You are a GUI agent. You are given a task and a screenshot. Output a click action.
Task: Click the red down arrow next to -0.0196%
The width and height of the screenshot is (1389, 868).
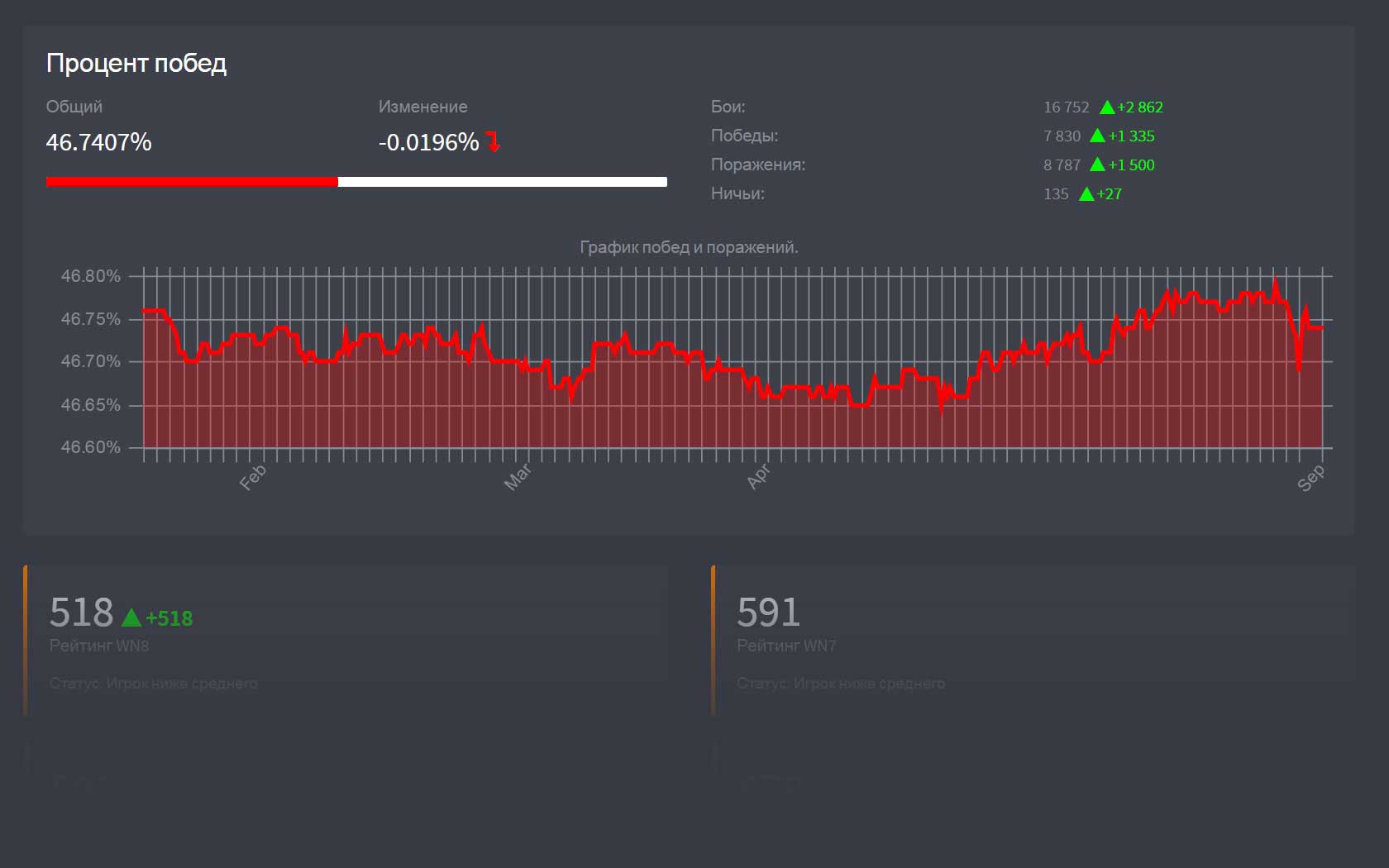click(x=494, y=142)
